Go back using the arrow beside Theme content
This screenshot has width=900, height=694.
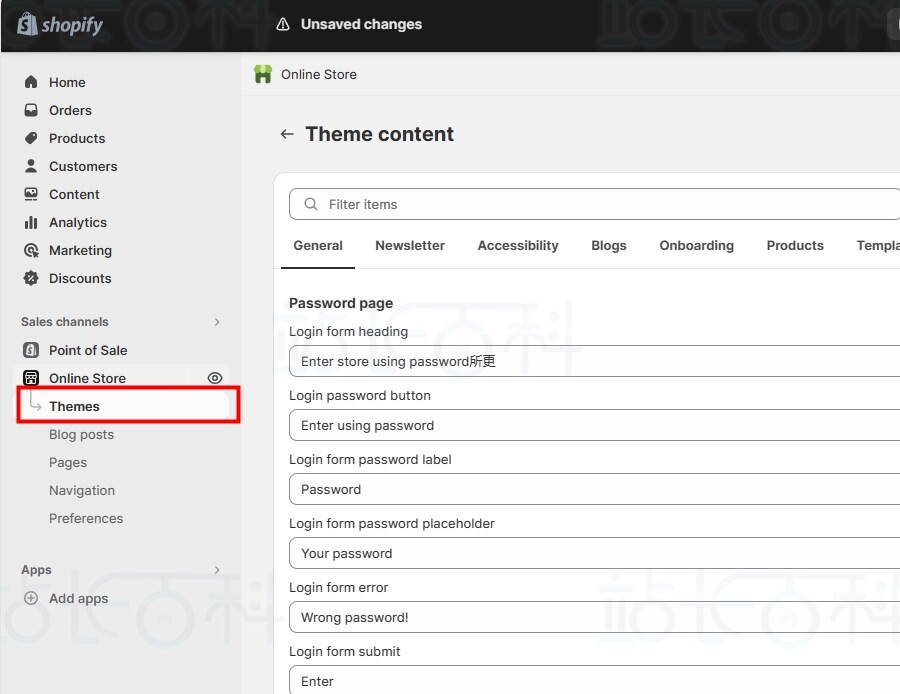tap(287, 134)
